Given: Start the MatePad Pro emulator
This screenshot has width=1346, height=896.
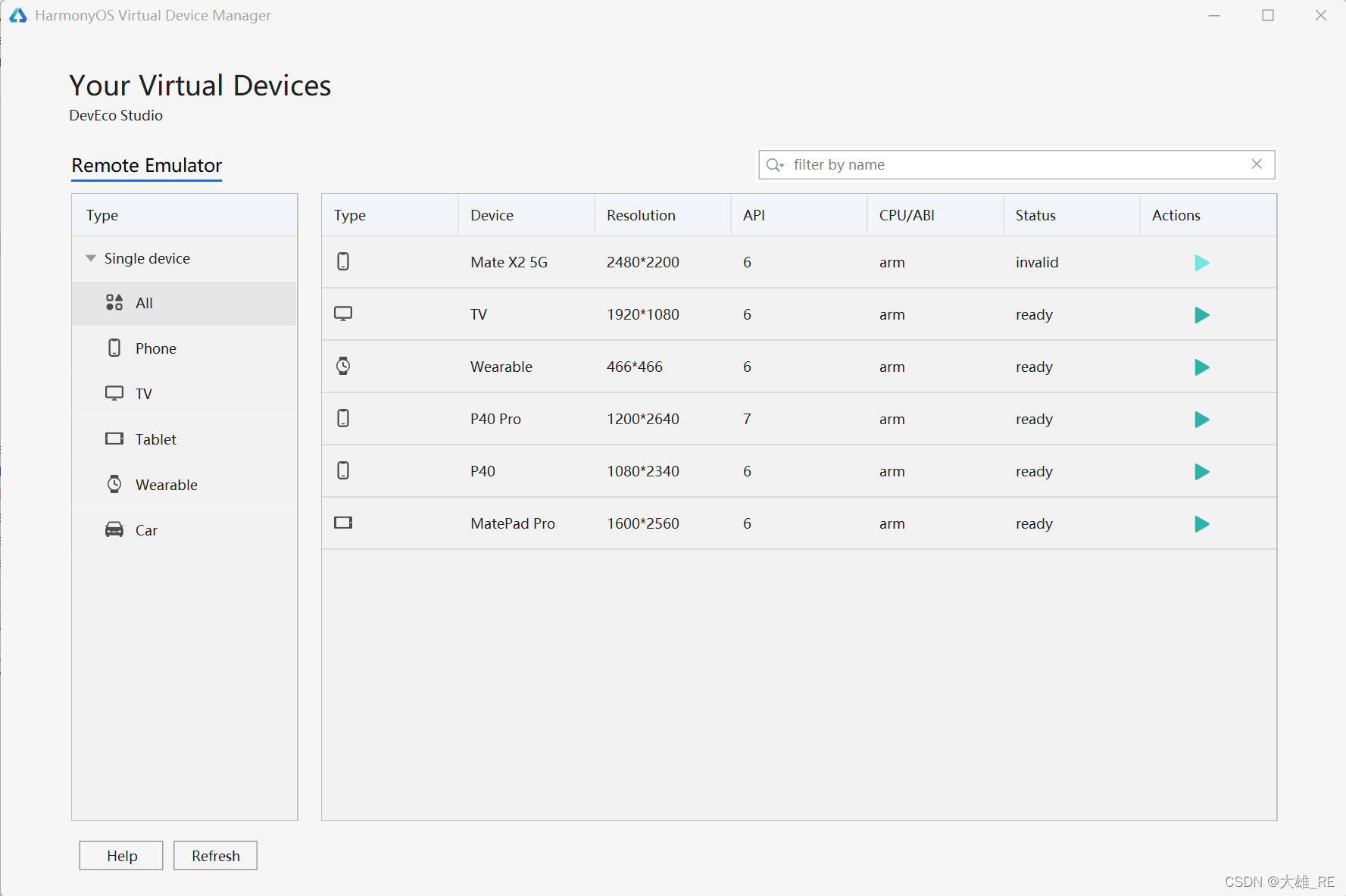Looking at the screenshot, I should pyautogui.click(x=1201, y=524).
